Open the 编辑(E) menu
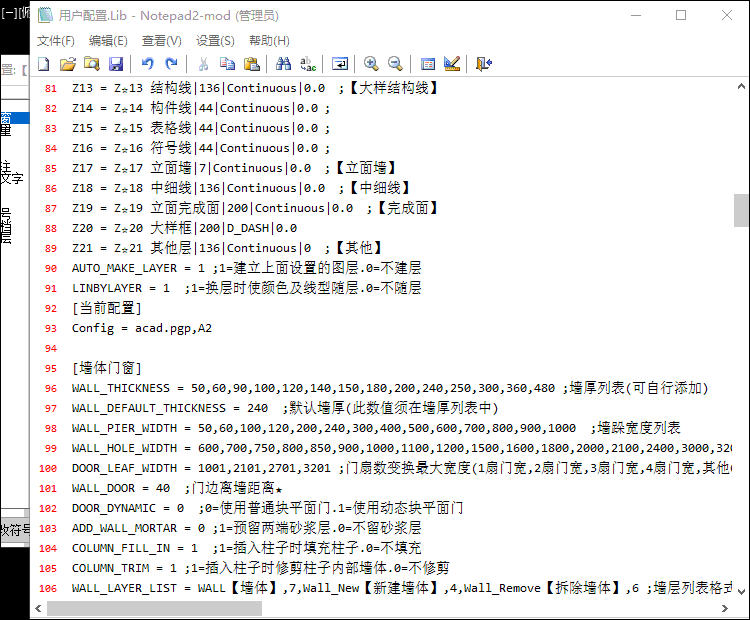The height and width of the screenshot is (620, 750). point(108,41)
